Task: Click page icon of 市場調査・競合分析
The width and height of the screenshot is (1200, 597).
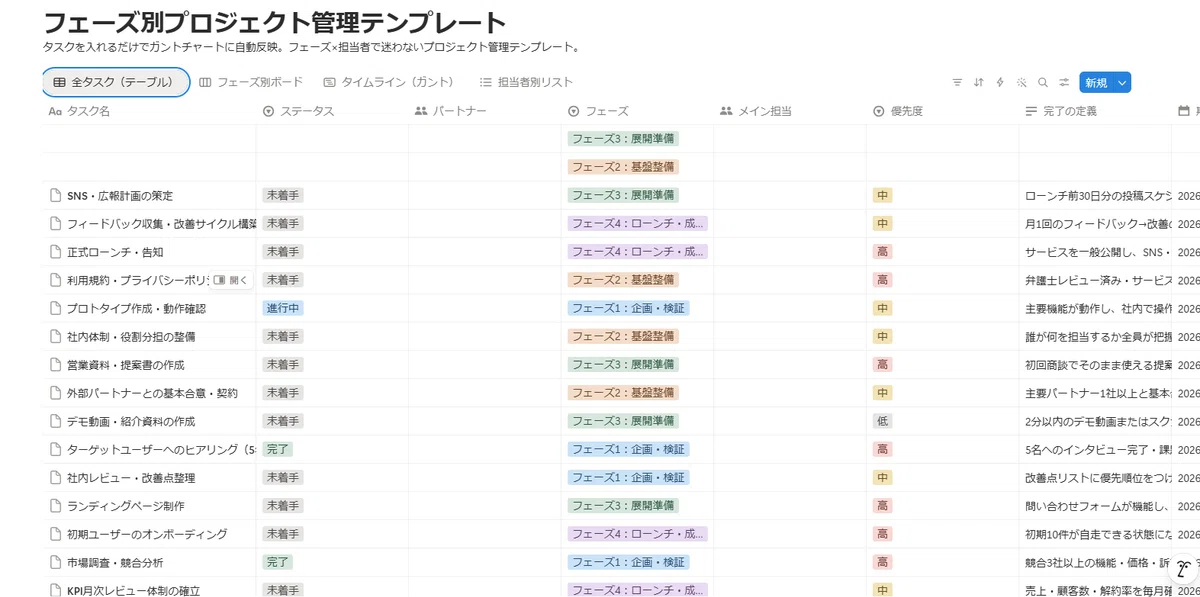Action: pyautogui.click(x=56, y=562)
